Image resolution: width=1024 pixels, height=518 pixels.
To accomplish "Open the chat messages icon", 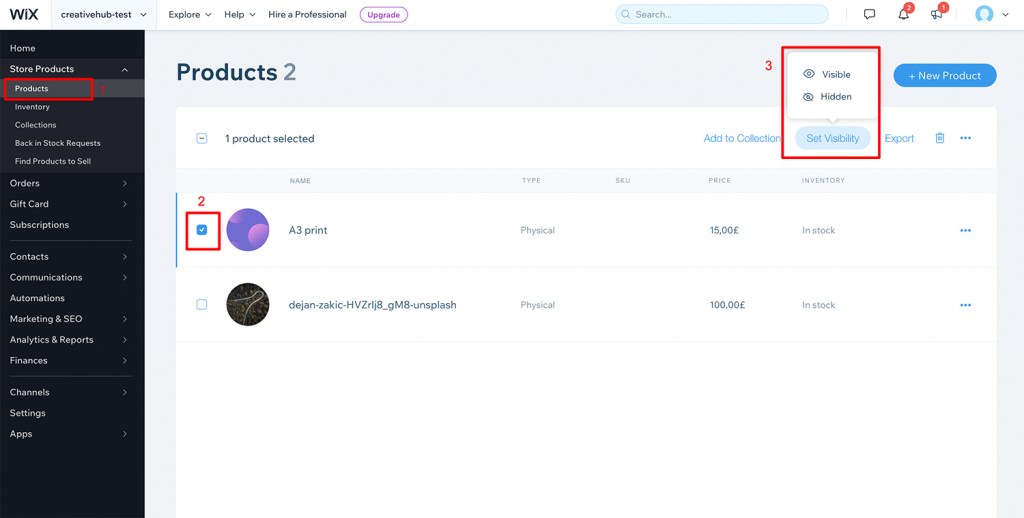I will (869, 14).
